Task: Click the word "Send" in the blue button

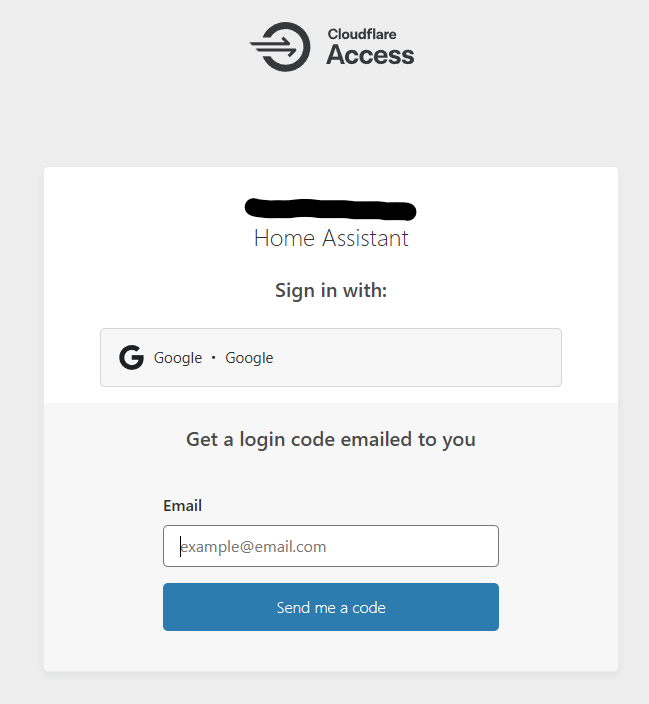Action: (293, 607)
